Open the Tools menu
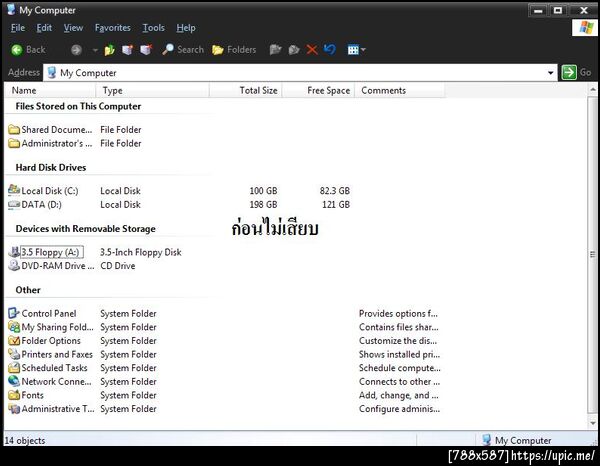The image size is (600, 466). tap(153, 28)
